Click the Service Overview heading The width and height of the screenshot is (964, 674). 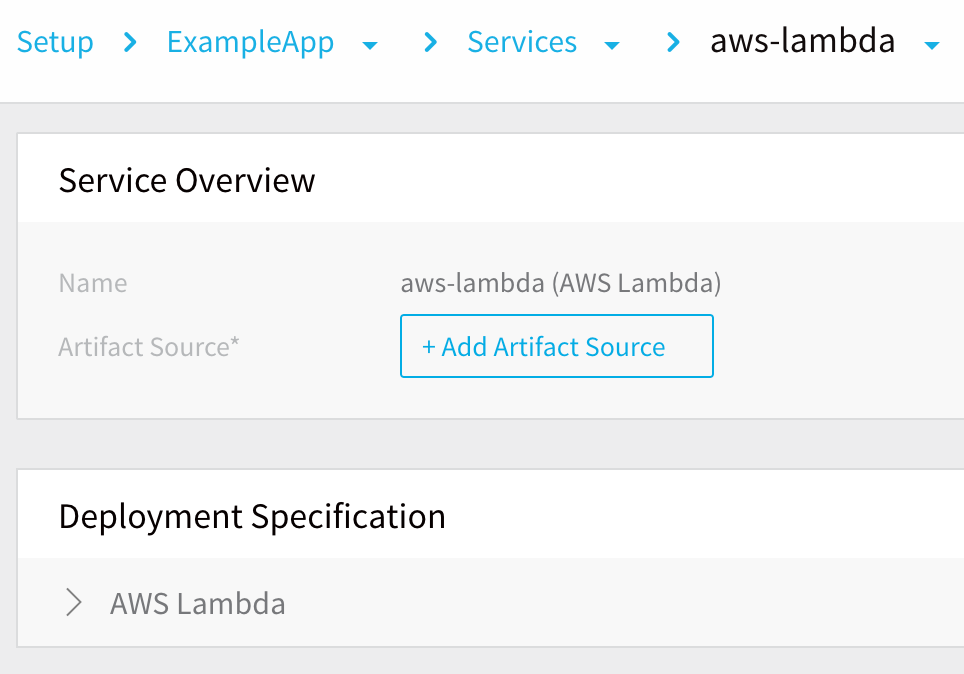pyautogui.click(x=187, y=181)
